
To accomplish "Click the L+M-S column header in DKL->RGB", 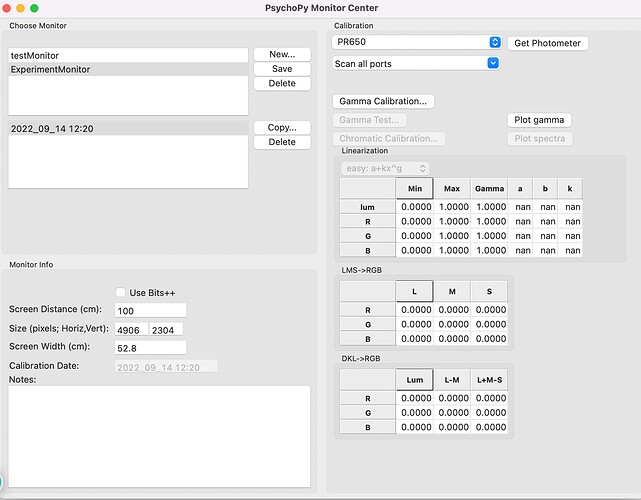I will coord(489,380).
